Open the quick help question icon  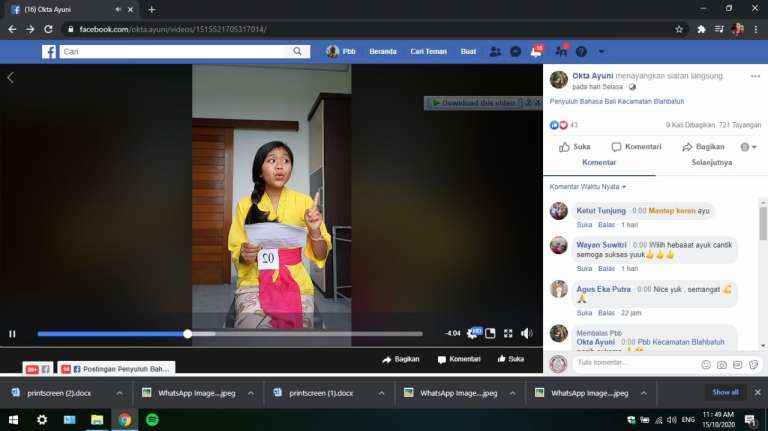pos(581,51)
